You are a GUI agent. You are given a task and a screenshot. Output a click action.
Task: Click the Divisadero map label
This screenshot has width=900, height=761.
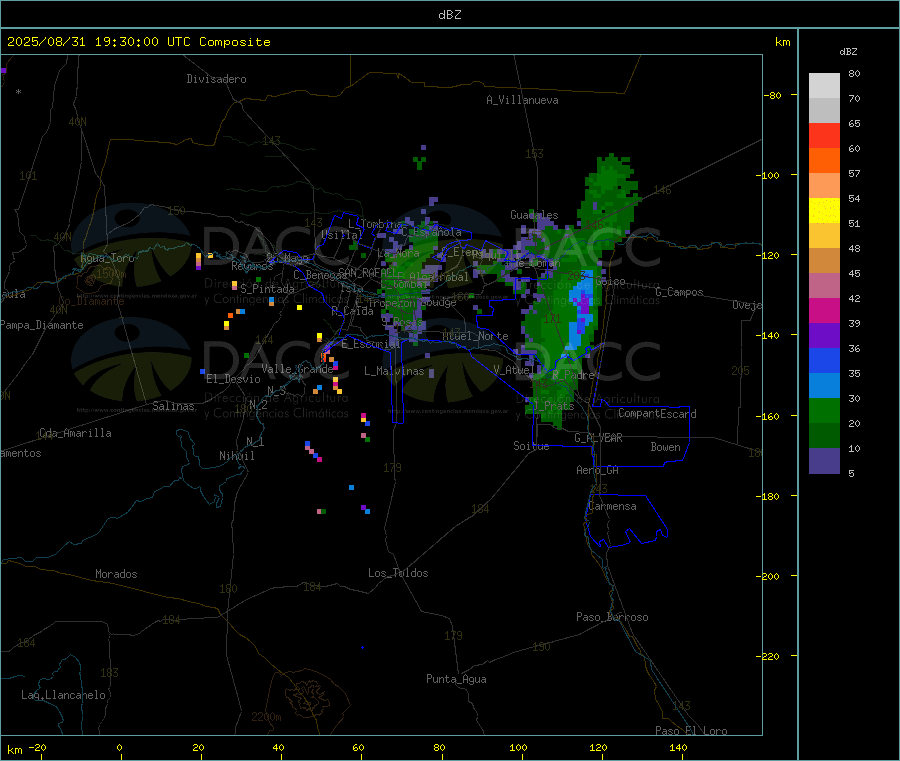click(x=216, y=79)
